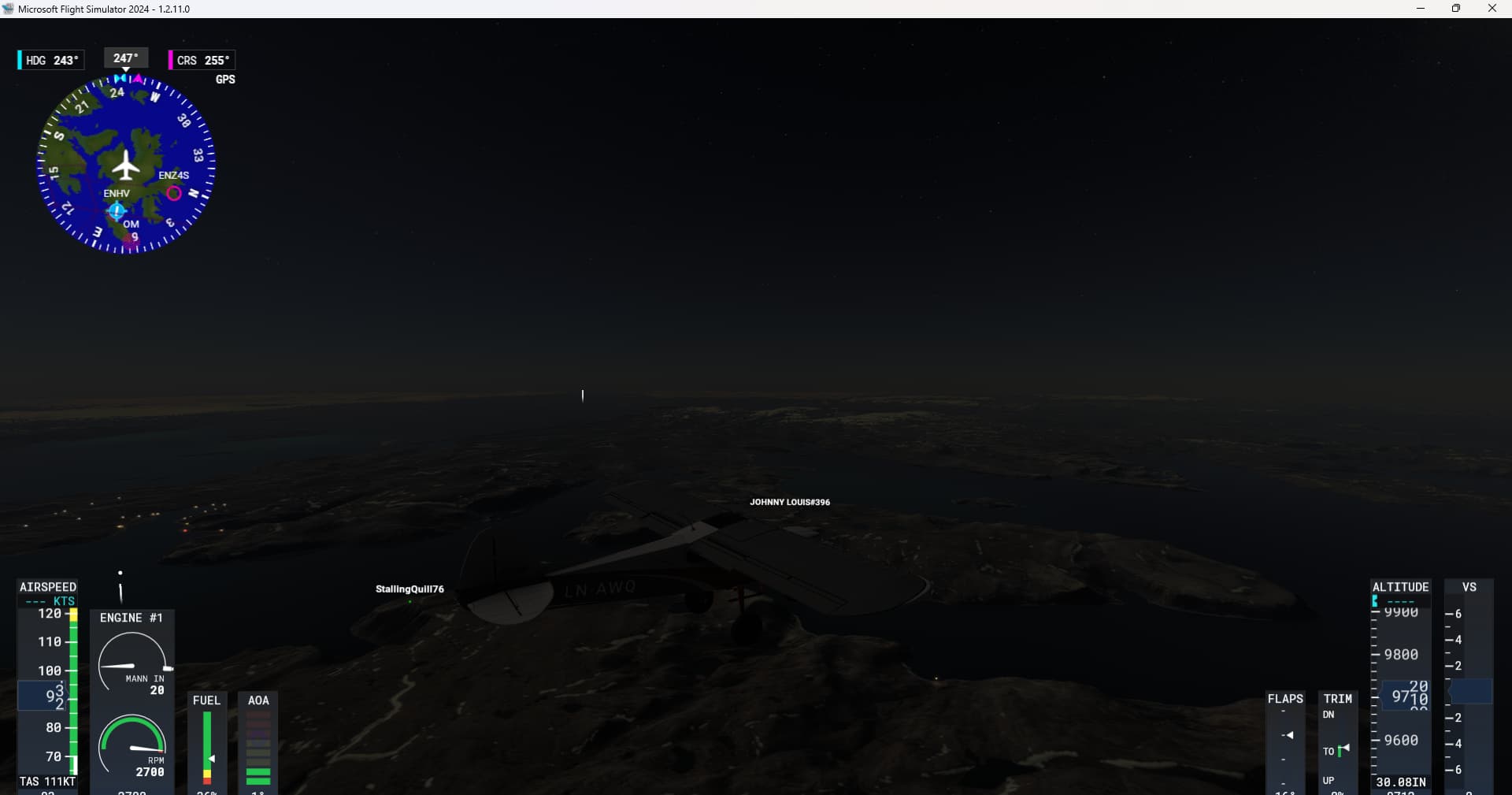Click the JOHNNY LOUIS#396 player nameplate
This screenshot has width=1512, height=795.
pyautogui.click(x=790, y=502)
